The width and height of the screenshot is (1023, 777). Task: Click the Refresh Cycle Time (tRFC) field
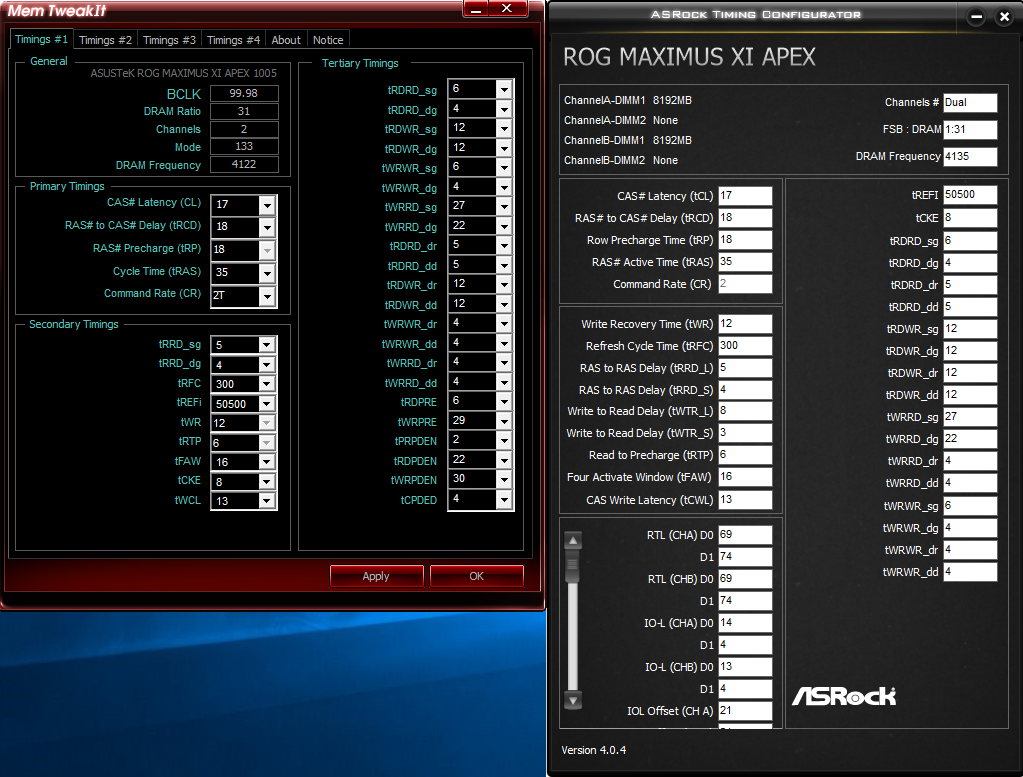[745, 346]
